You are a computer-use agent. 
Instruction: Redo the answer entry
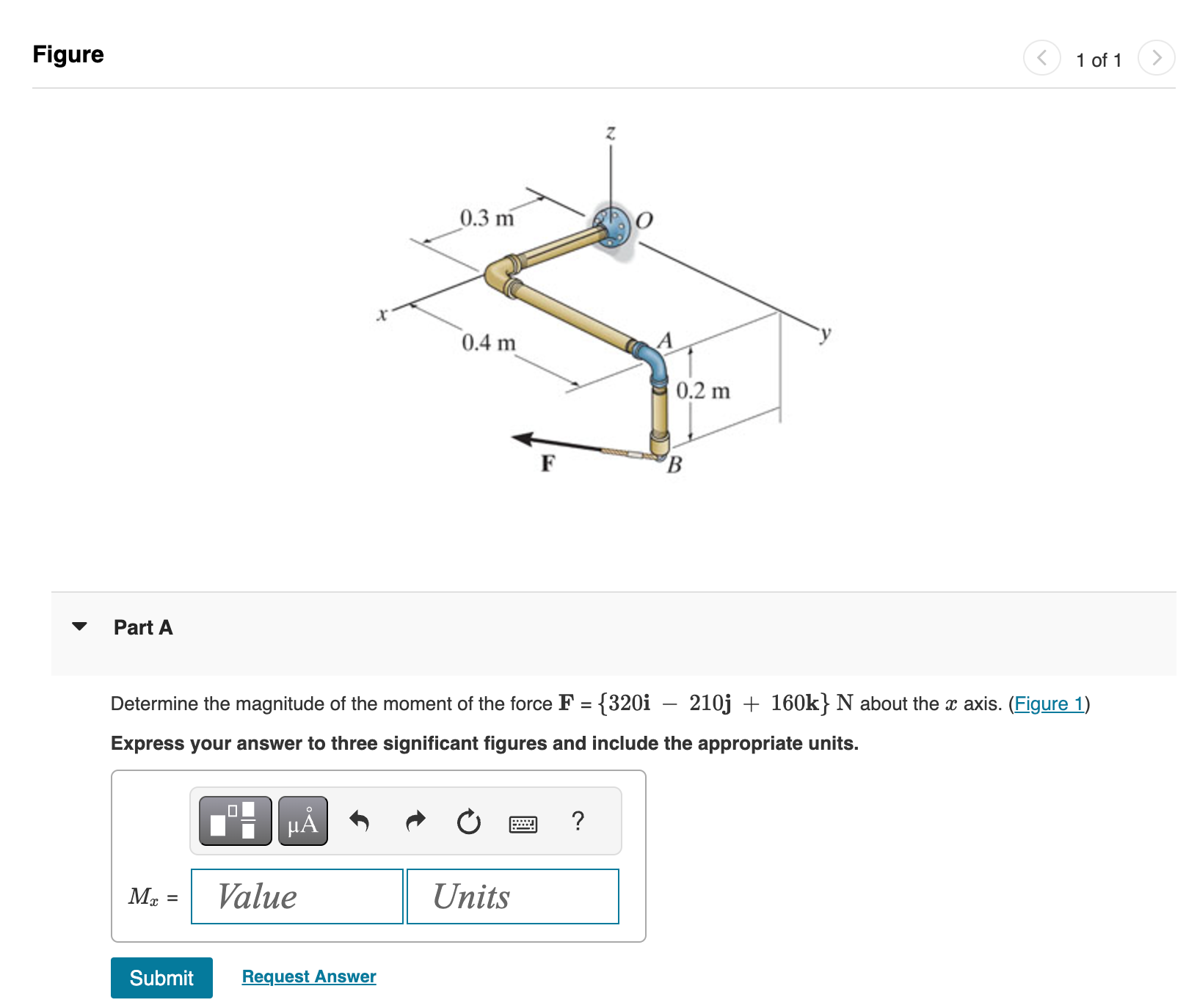414,822
